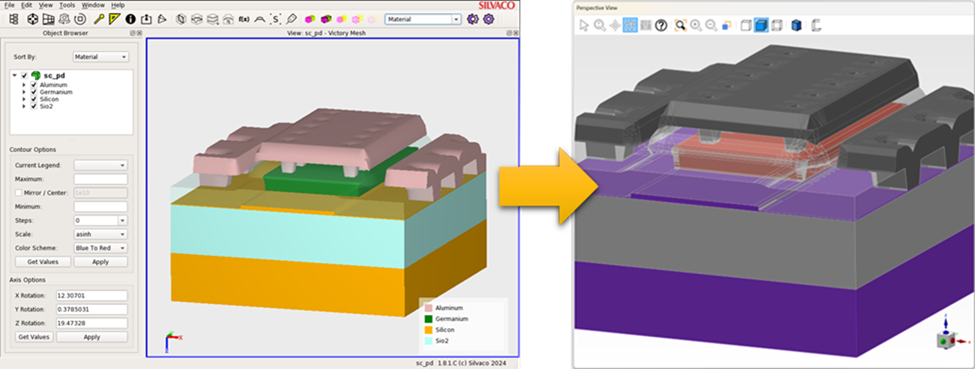Image resolution: width=975 pixels, height=369 pixels.
Task: Click the export upload icon in toolbar
Action: [146, 19]
